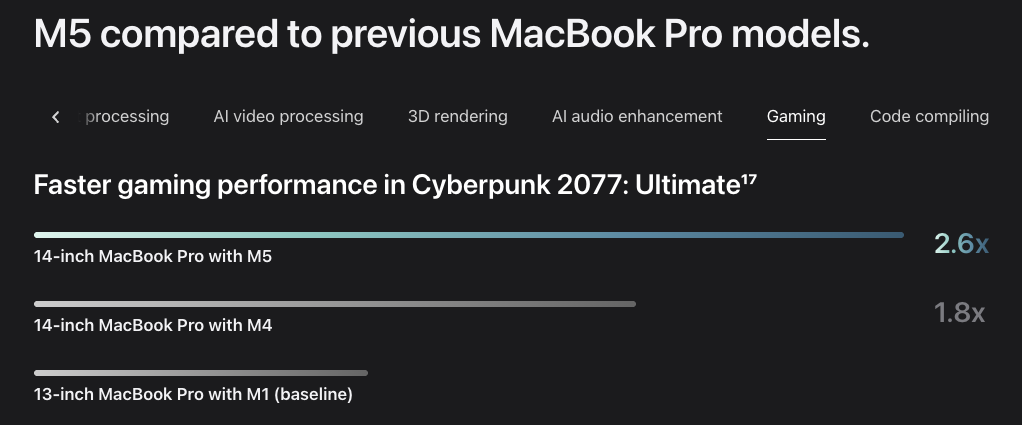Click the Gaming tab
Viewport: 1022px width, 425px height.
click(796, 117)
